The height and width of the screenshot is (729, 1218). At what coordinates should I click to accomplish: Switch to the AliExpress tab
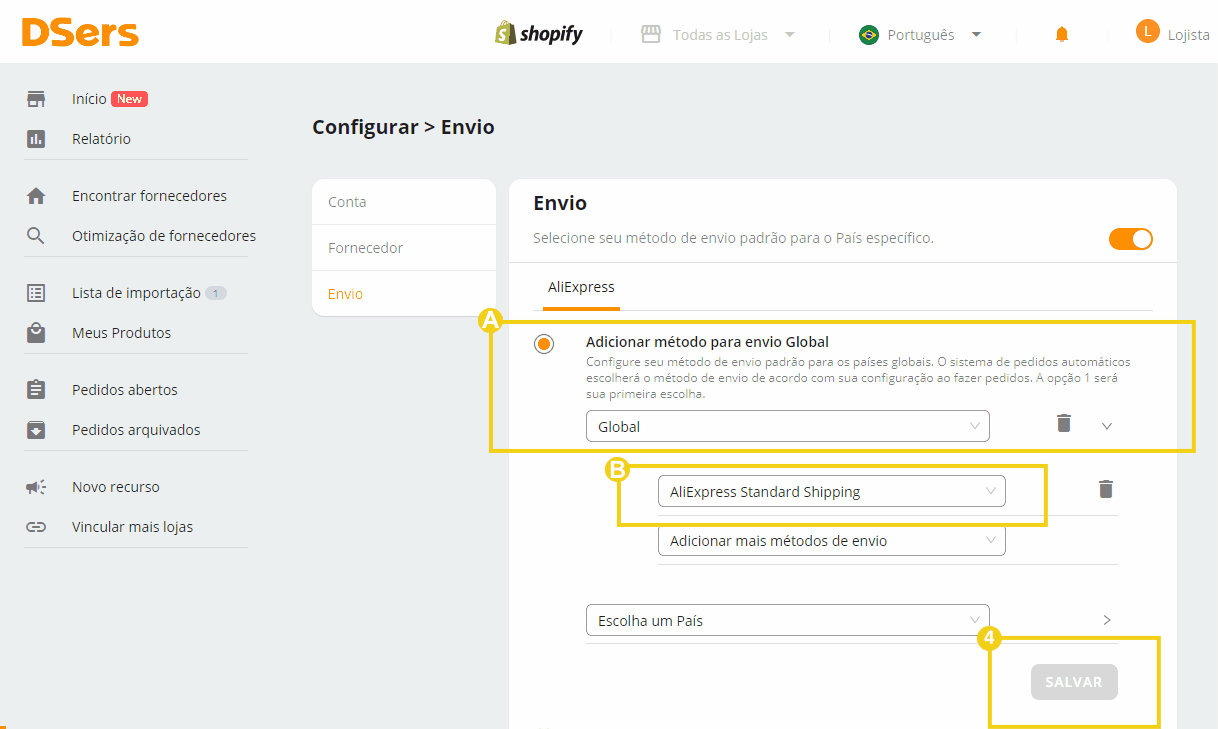point(581,287)
